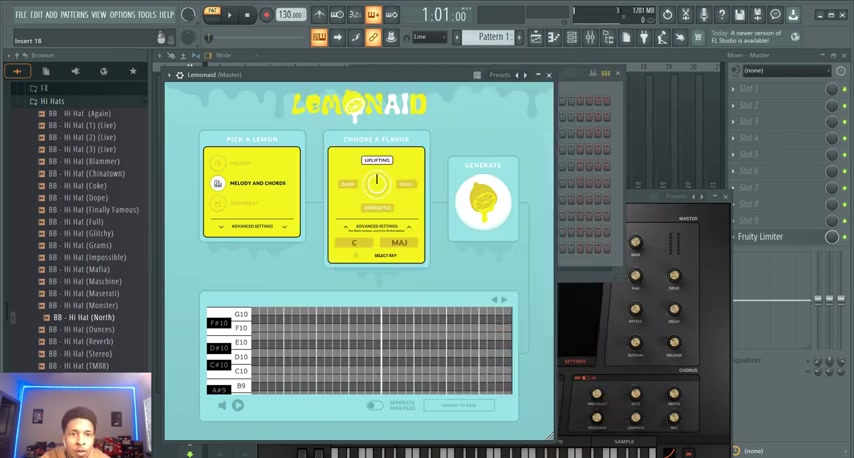Click the download arrow icon in toolbar

[x=793, y=15]
